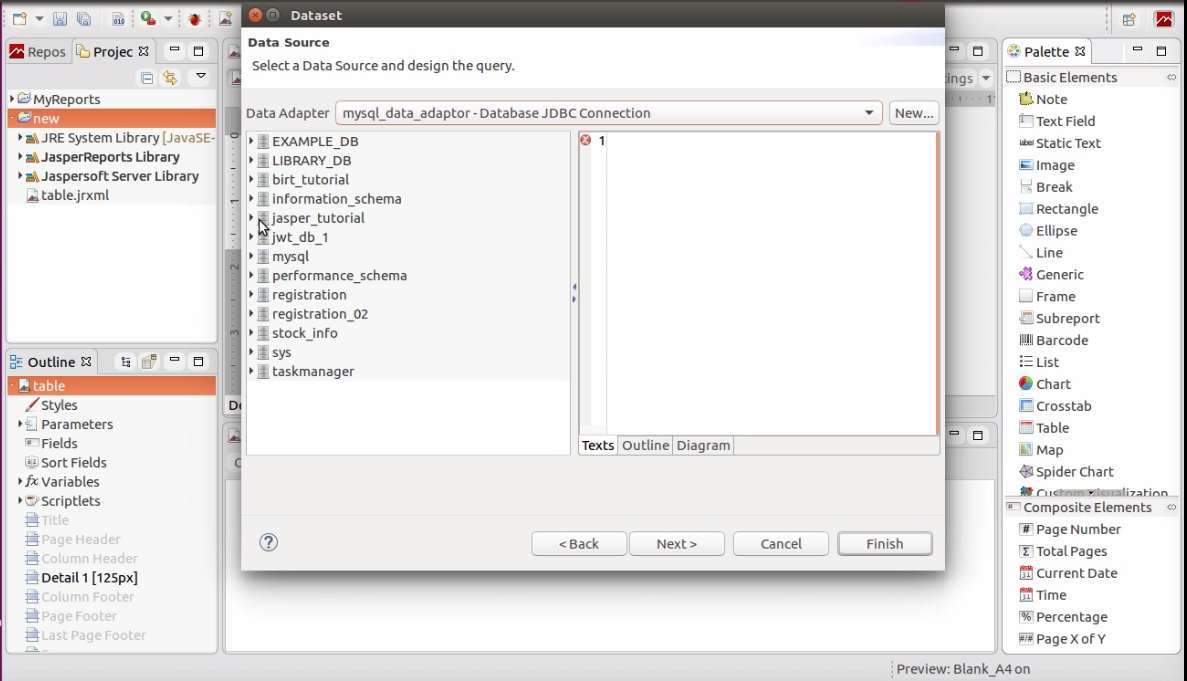Switch to the Diagram tab
The width and height of the screenshot is (1187, 681).
pos(703,446)
